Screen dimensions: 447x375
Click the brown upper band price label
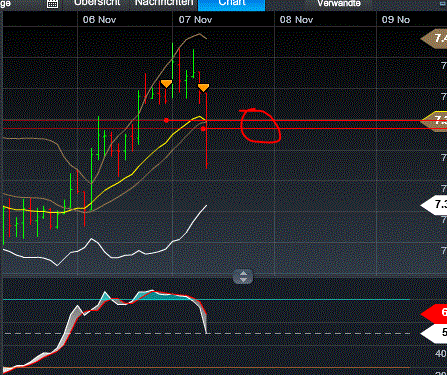(x=434, y=38)
